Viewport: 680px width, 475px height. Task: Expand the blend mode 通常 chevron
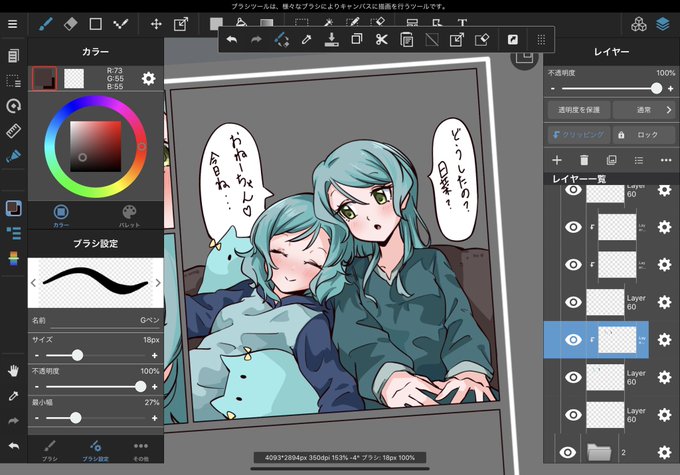tap(668, 110)
